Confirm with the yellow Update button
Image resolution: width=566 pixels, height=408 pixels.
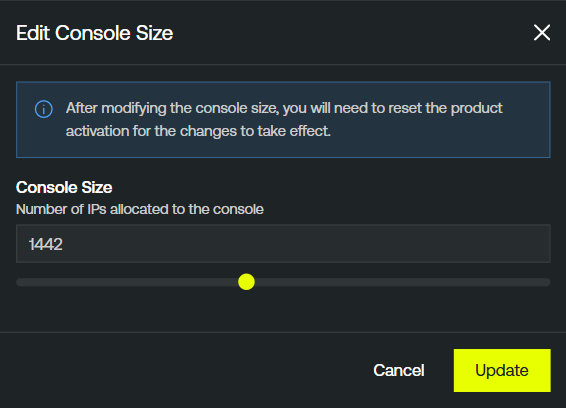502,370
